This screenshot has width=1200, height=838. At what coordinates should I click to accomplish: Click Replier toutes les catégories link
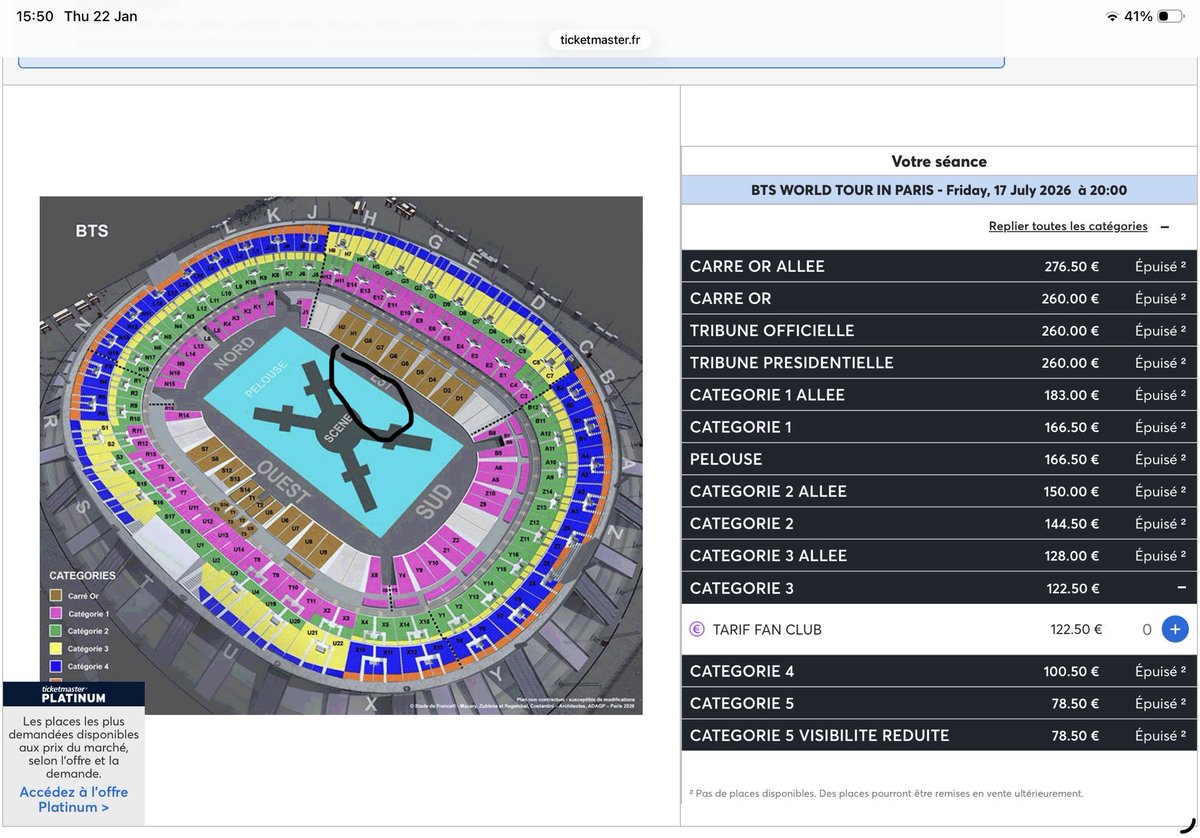(x=1068, y=226)
